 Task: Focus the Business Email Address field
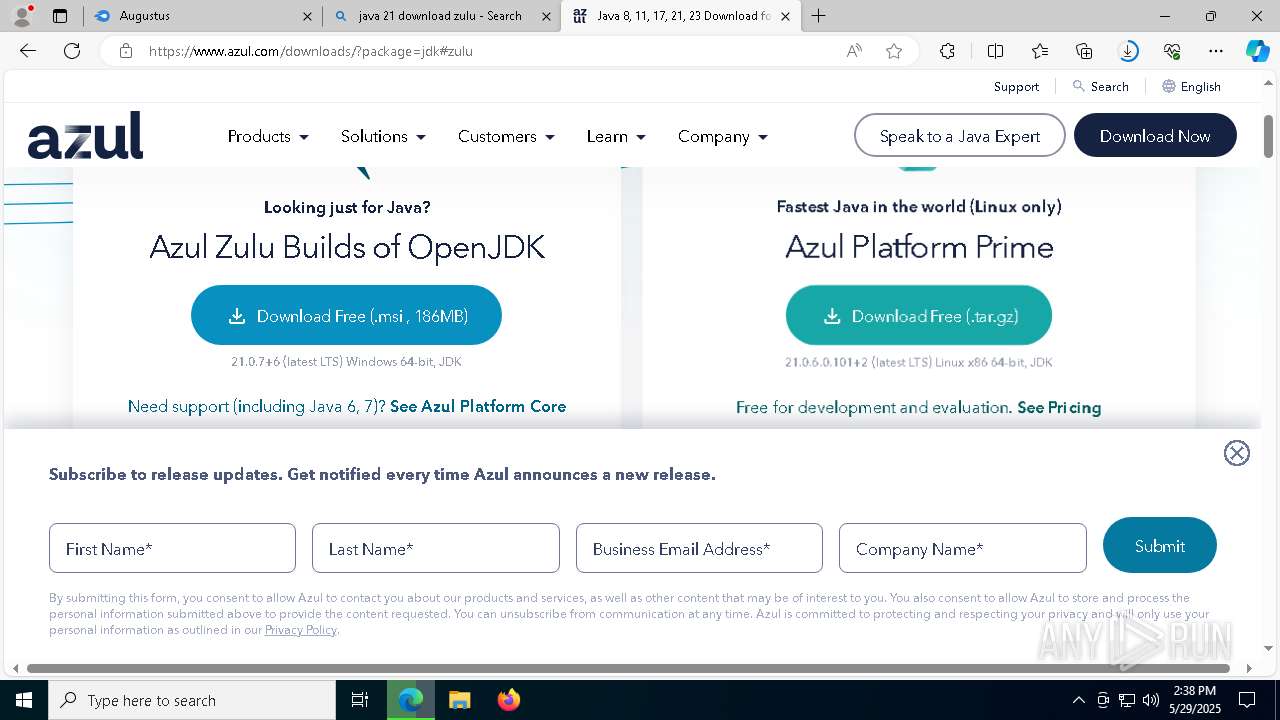pyautogui.click(x=699, y=548)
